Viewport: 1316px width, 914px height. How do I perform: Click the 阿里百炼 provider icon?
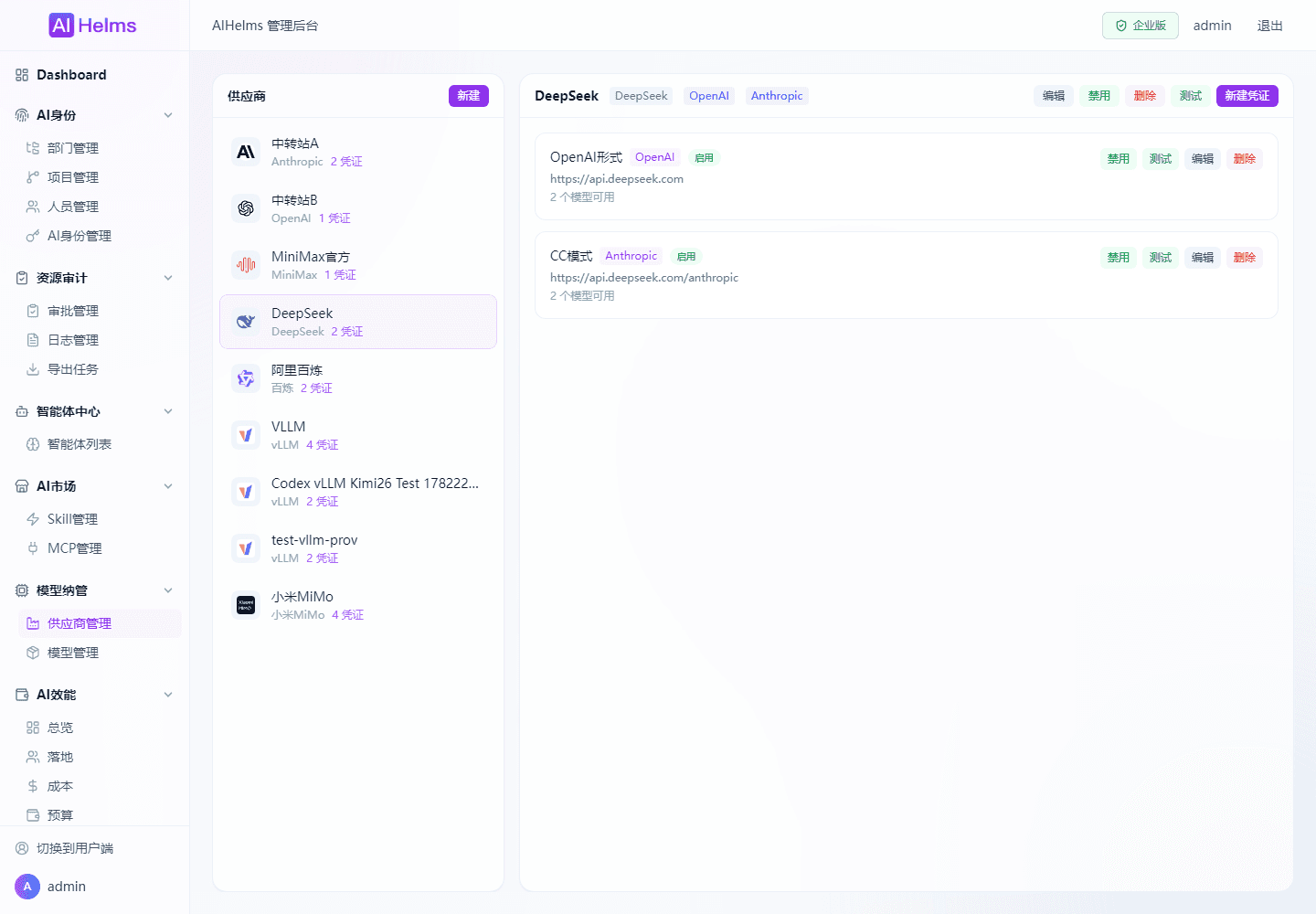pyautogui.click(x=246, y=378)
